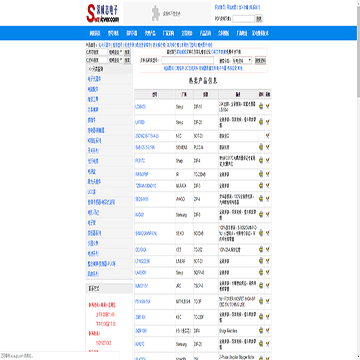Viewport: 360px width, 360px height.
Task: Open the last item in the blue navigation bar
Action: (x=260, y=33)
